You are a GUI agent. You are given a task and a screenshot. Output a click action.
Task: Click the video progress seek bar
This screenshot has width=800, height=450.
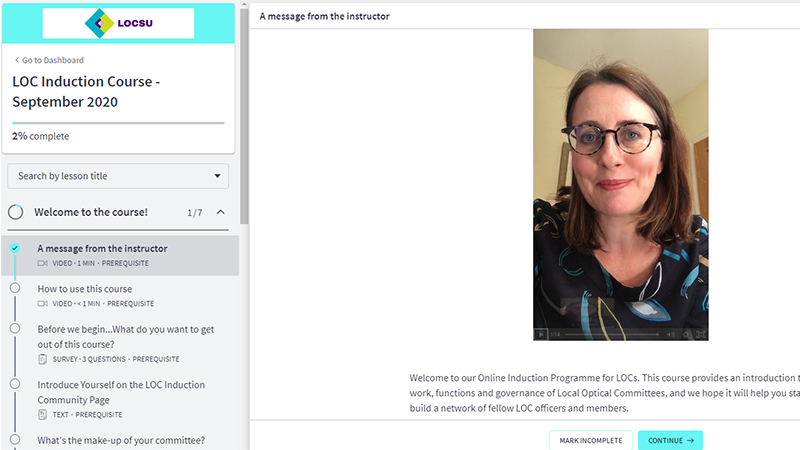pos(612,335)
